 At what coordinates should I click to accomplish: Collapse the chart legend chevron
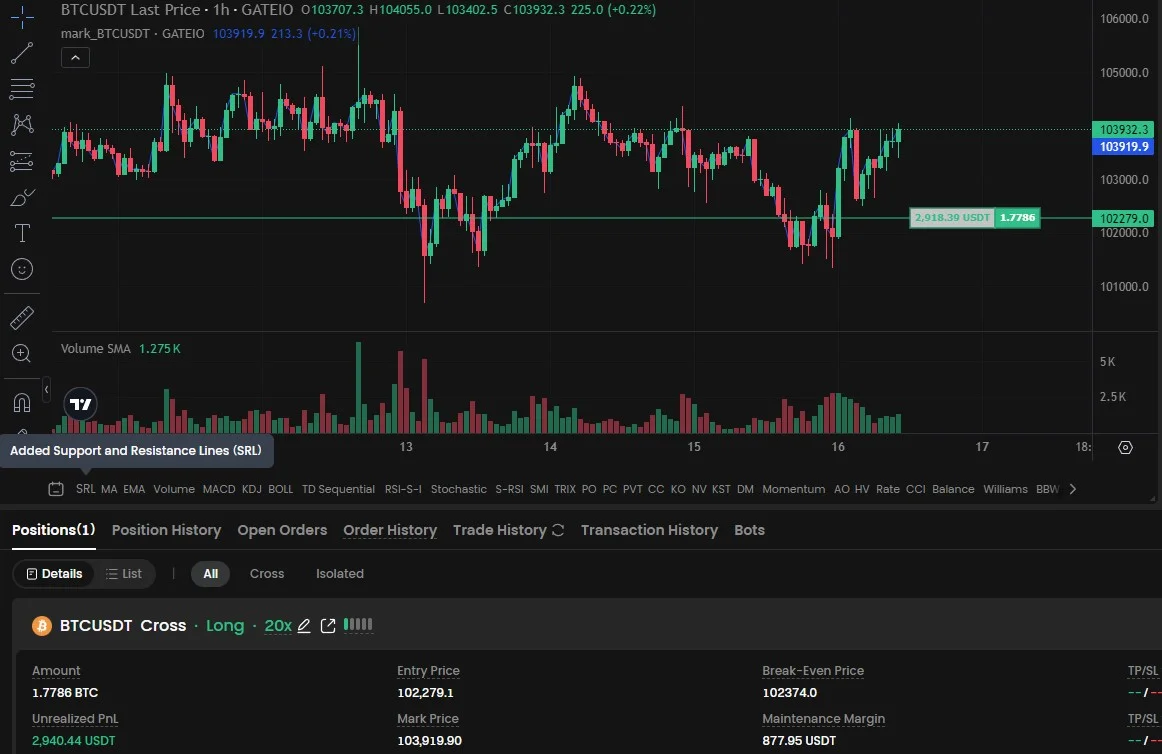tap(76, 57)
